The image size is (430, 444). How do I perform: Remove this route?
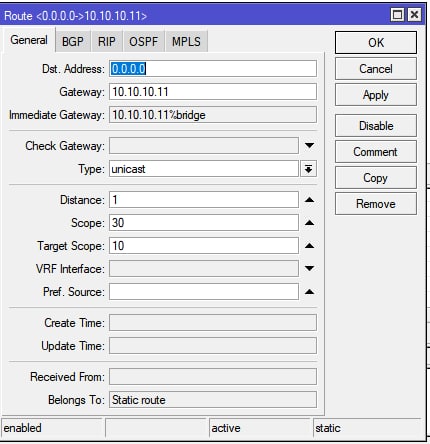[x=376, y=204]
